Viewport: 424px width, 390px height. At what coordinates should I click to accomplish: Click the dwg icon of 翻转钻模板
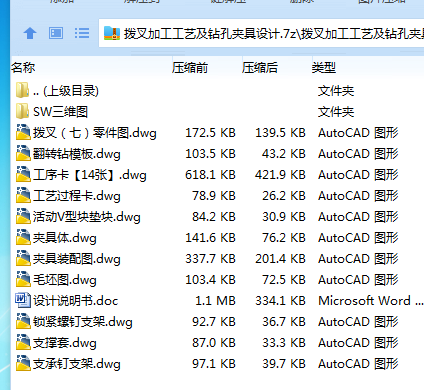pyautogui.click(x=23, y=153)
